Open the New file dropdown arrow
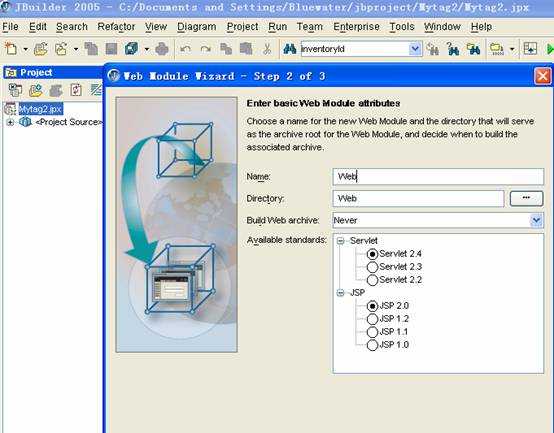 point(25,49)
